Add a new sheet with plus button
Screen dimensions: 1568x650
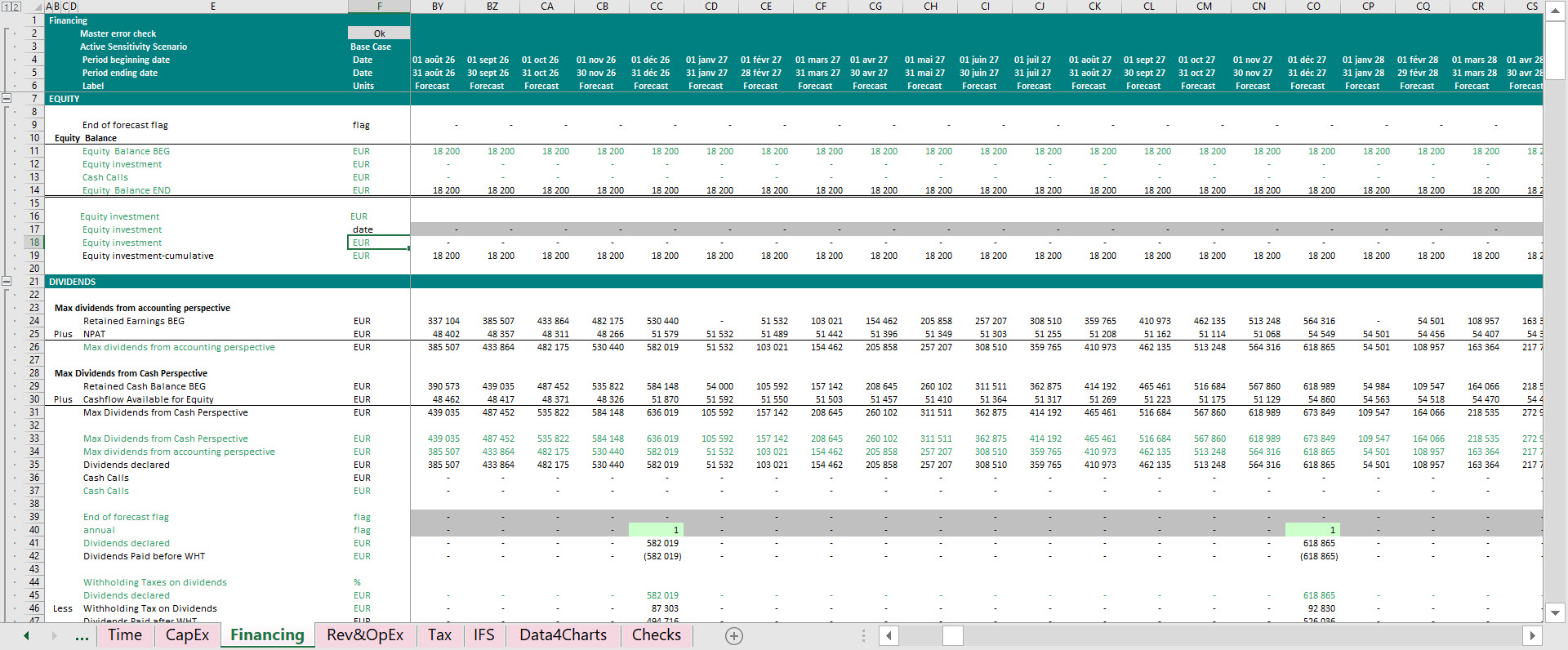pos(734,636)
